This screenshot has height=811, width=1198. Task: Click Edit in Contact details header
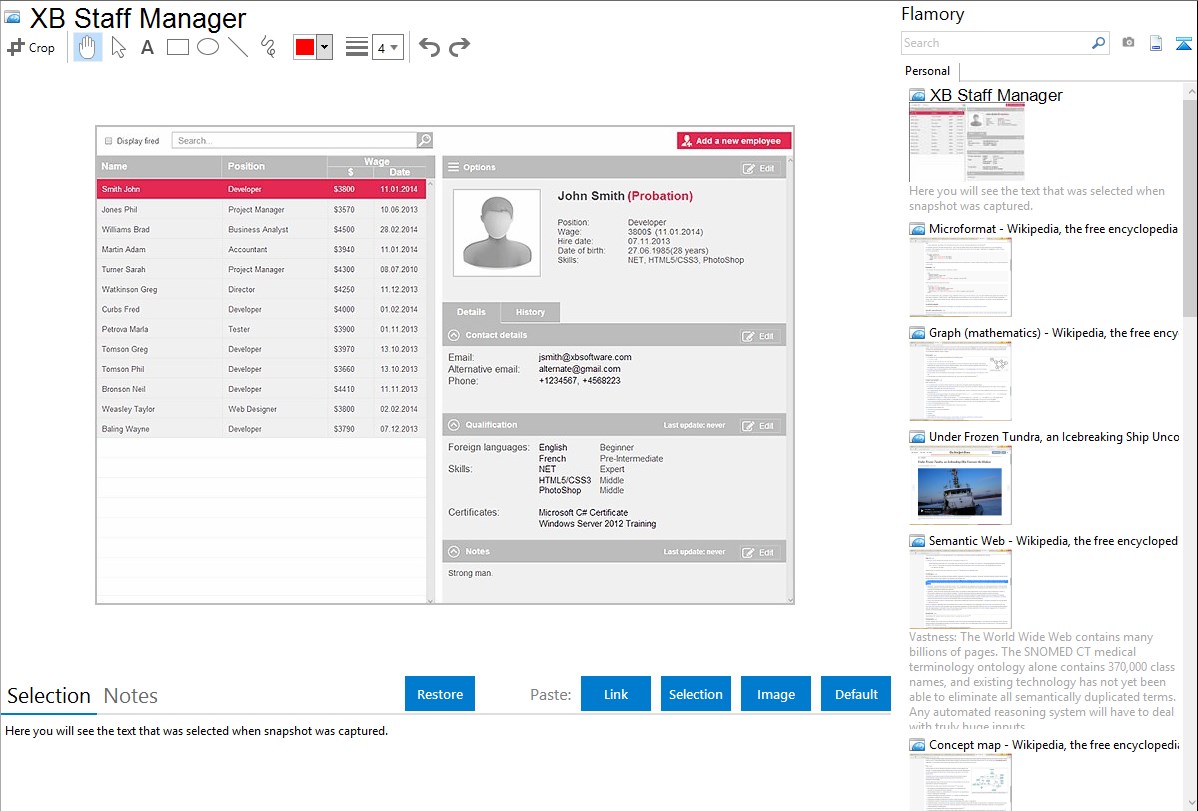coord(759,336)
